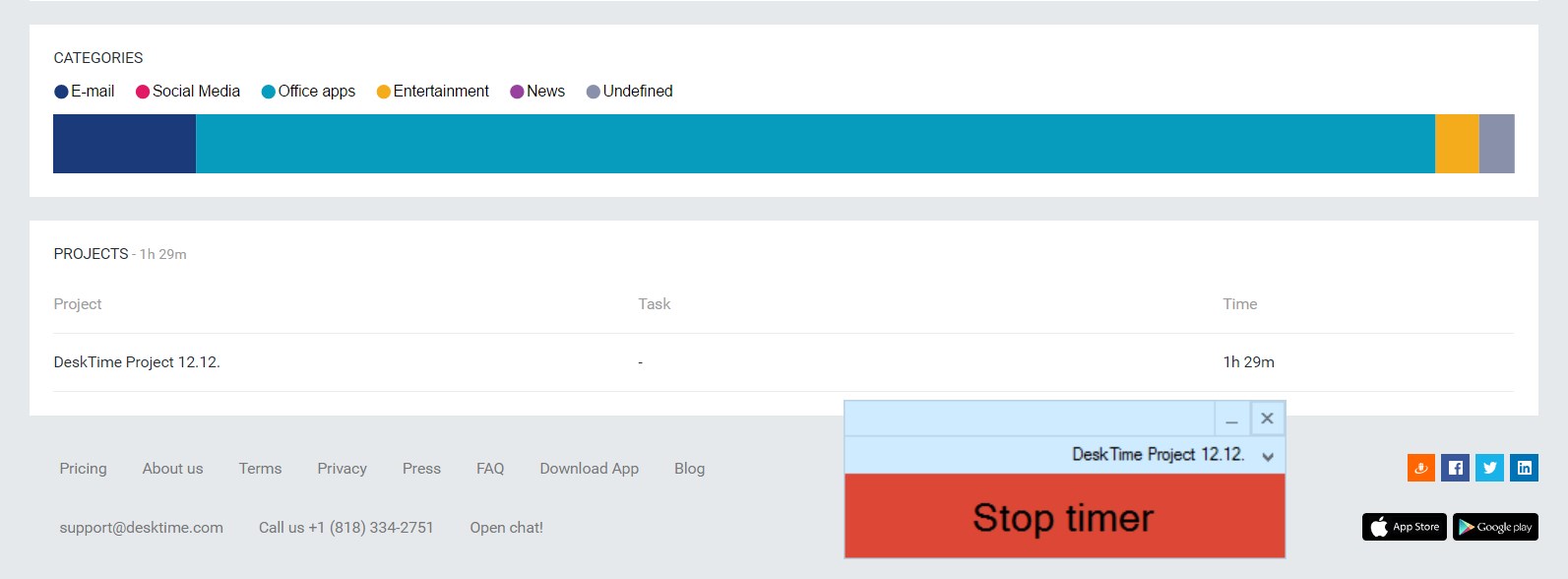Open the Facebook page icon
The image size is (1568, 579).
click(x=1456, y=468)
